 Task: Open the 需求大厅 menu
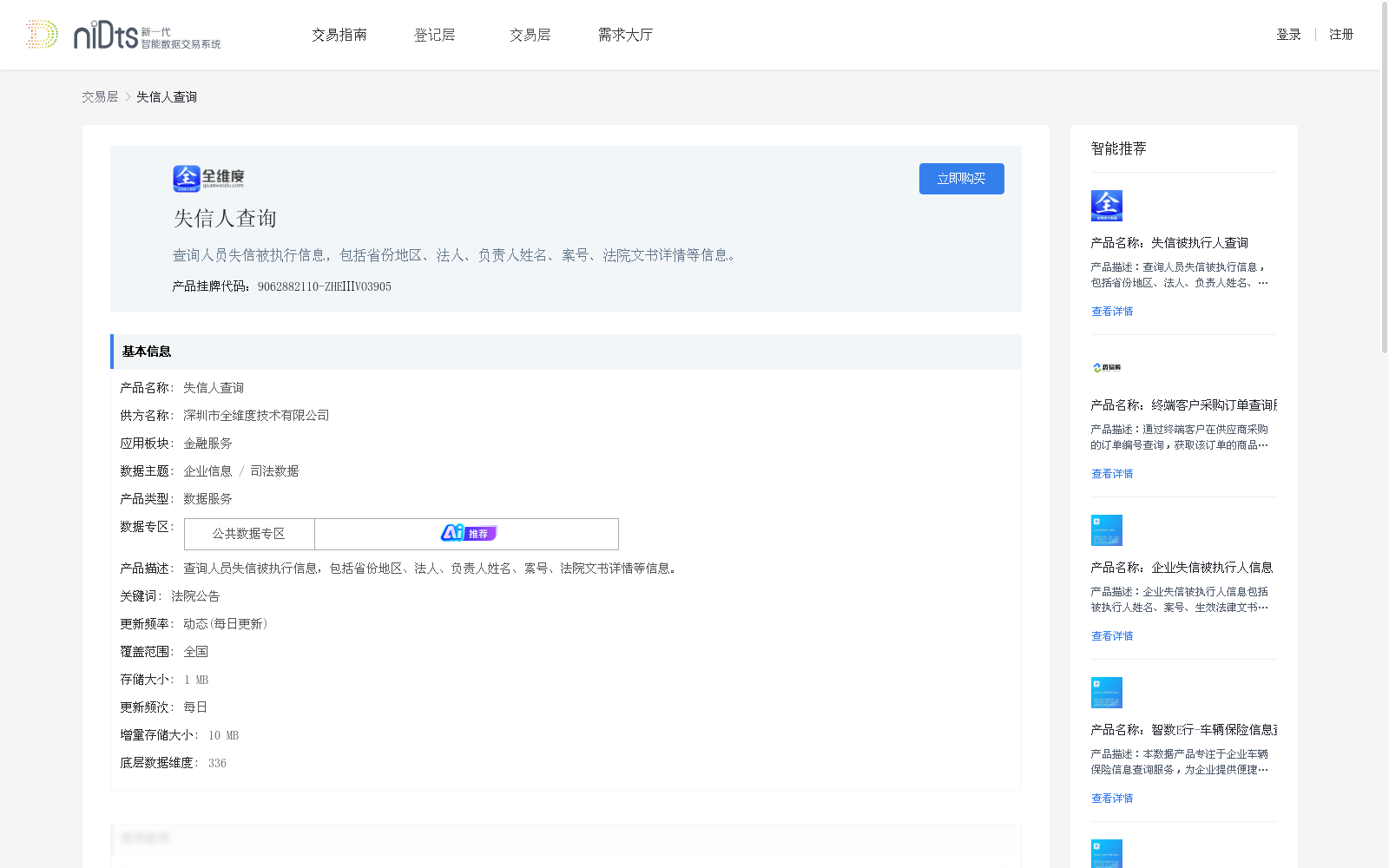pos(625,35)
